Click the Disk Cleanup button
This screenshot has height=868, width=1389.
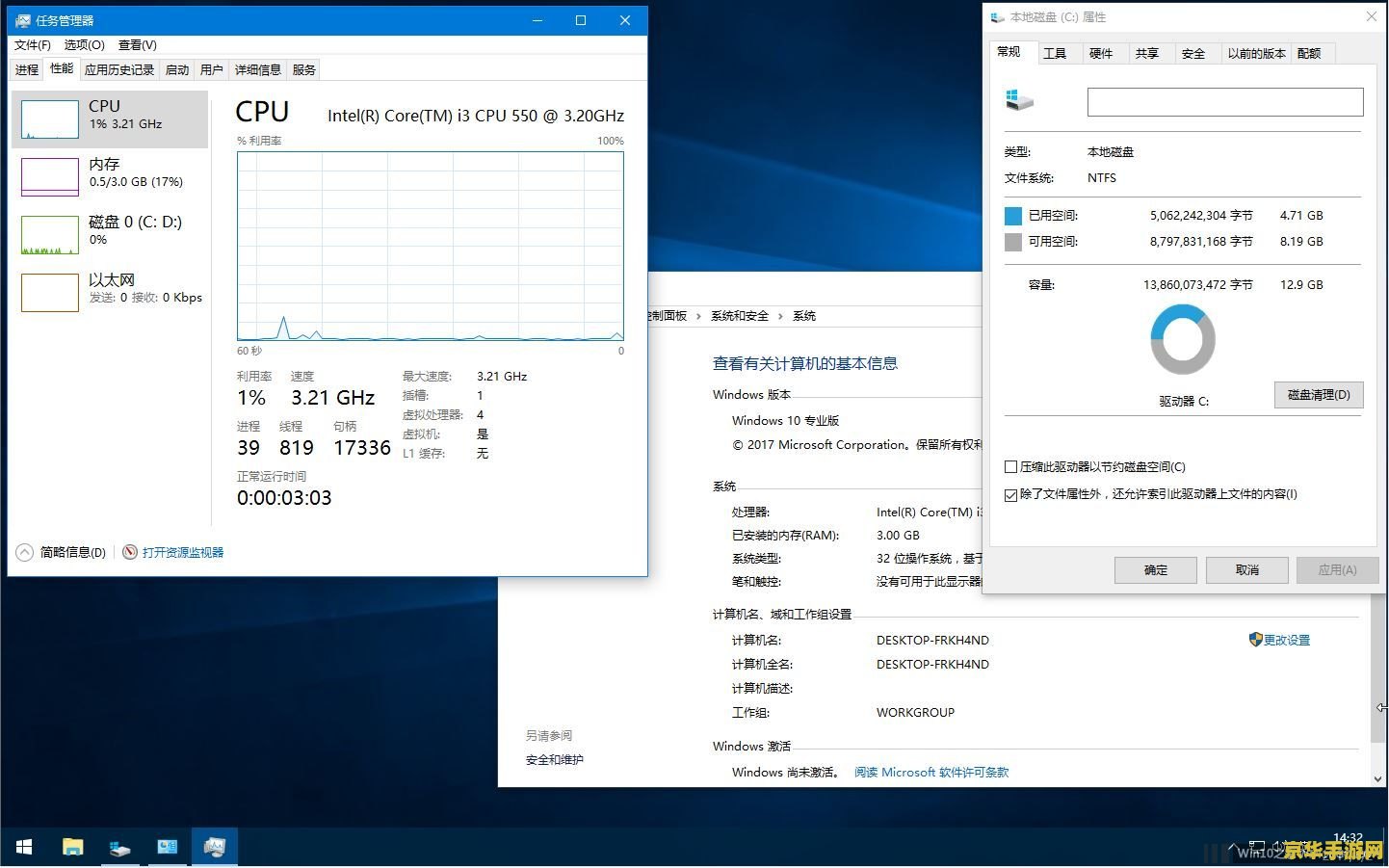[1319, 395]
